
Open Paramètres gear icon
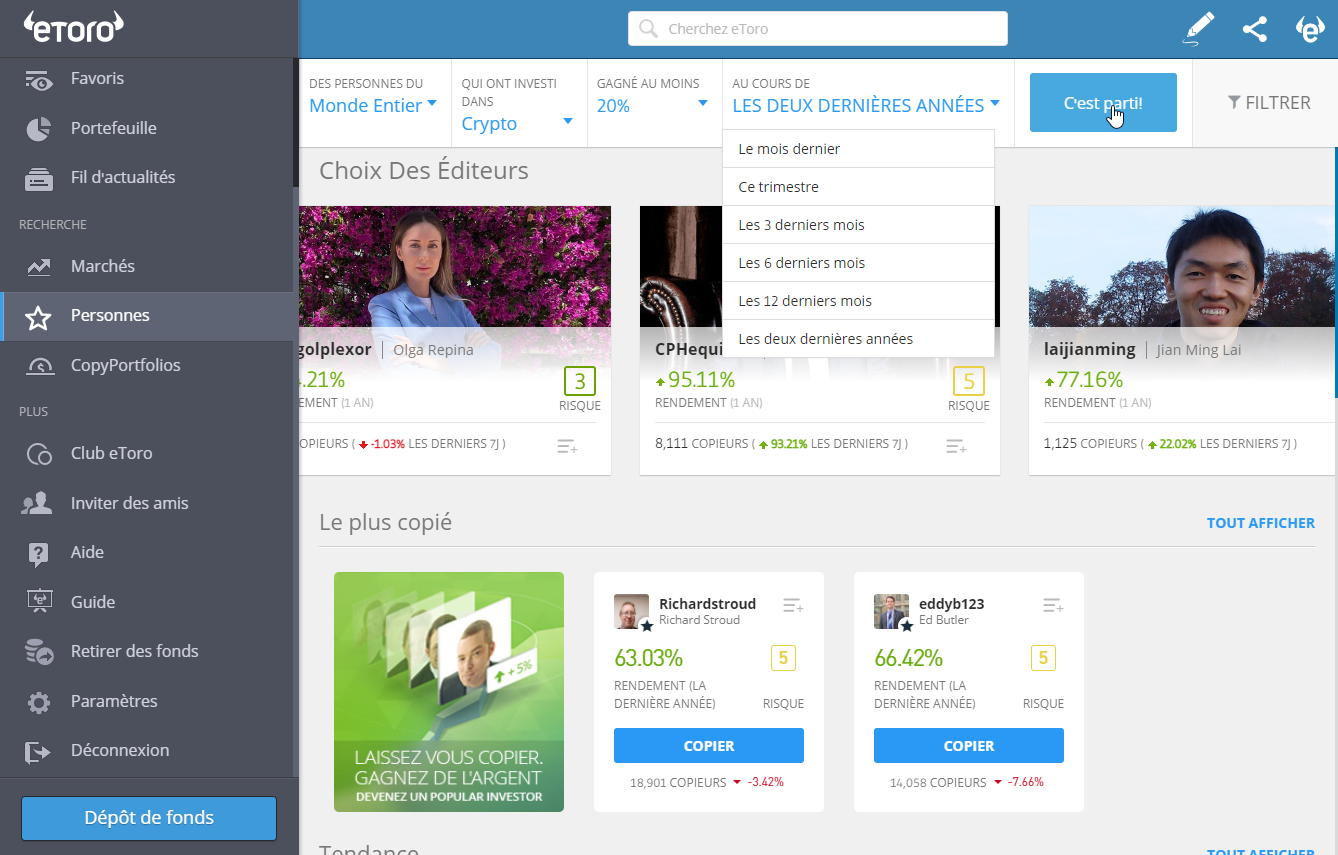pos(38,702)
